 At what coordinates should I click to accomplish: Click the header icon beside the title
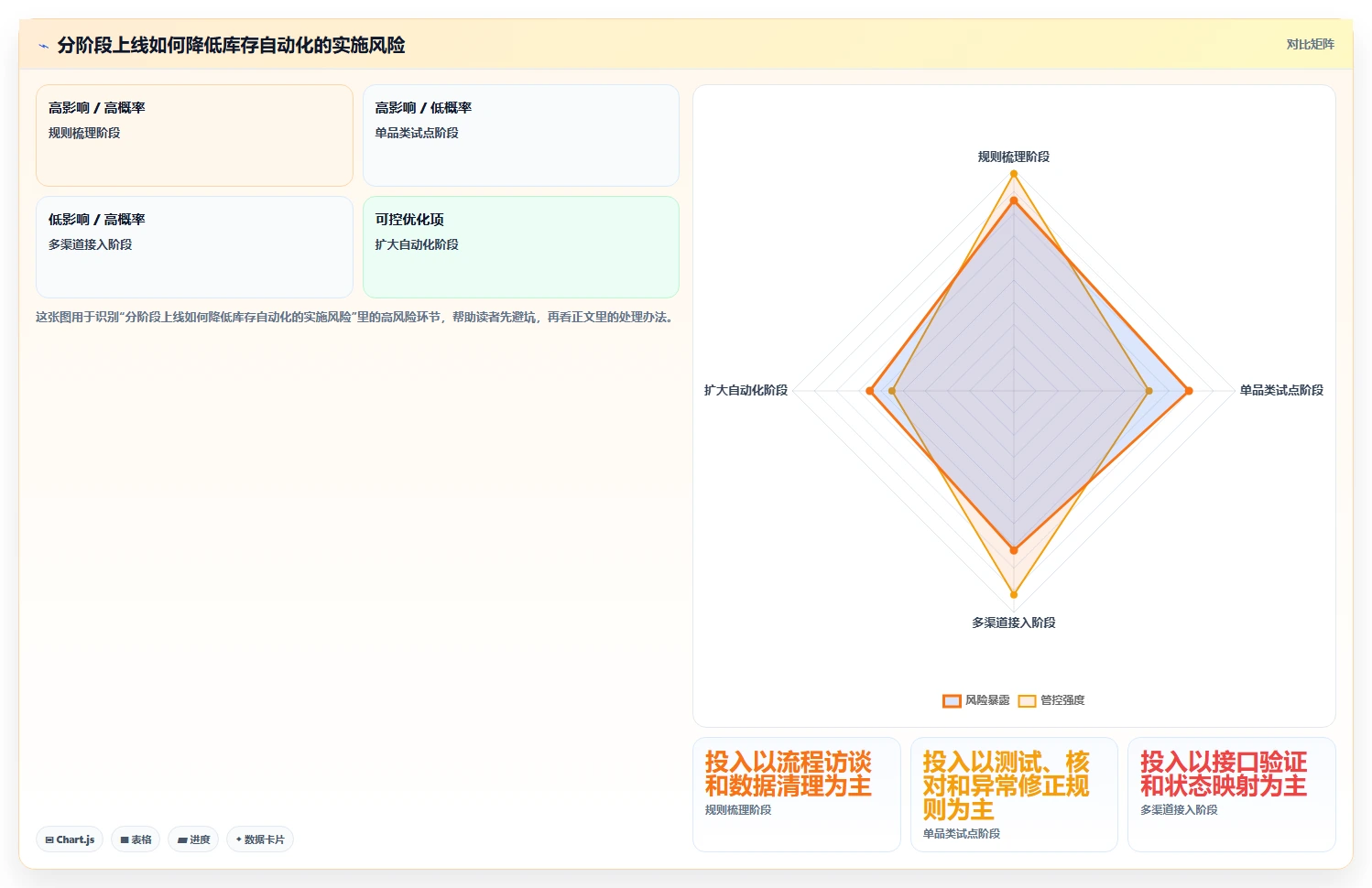click(x=43, y=46)
